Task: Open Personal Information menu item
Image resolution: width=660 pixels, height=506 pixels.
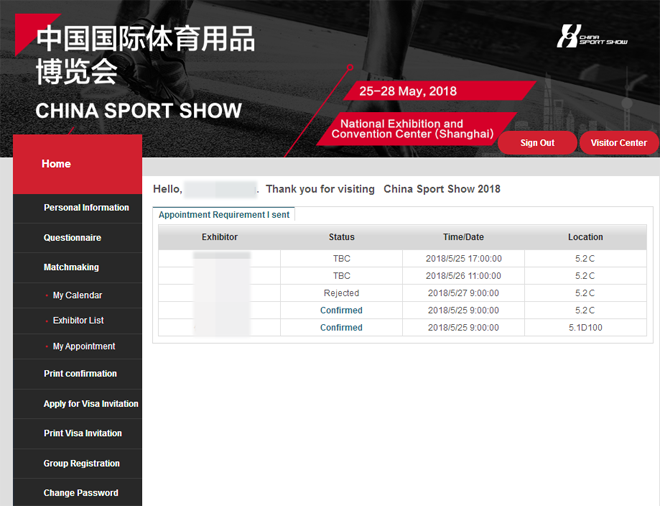Action: (86, 208)
